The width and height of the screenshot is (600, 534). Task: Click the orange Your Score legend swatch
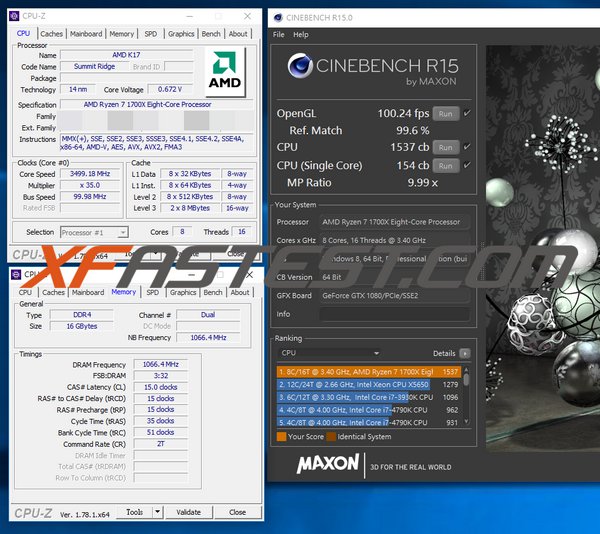(281, 436)
